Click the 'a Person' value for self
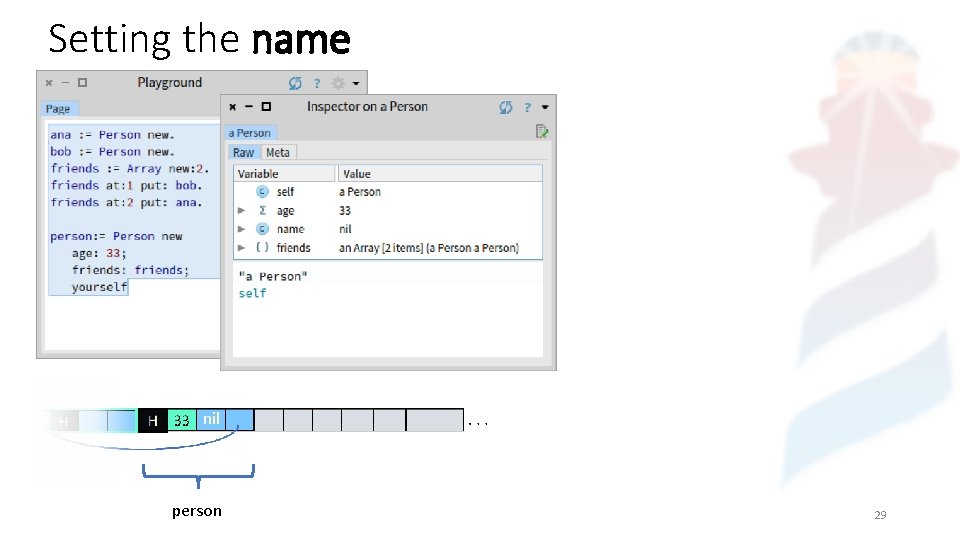This screenshot has width=960, height=540. tap(360, 192)
